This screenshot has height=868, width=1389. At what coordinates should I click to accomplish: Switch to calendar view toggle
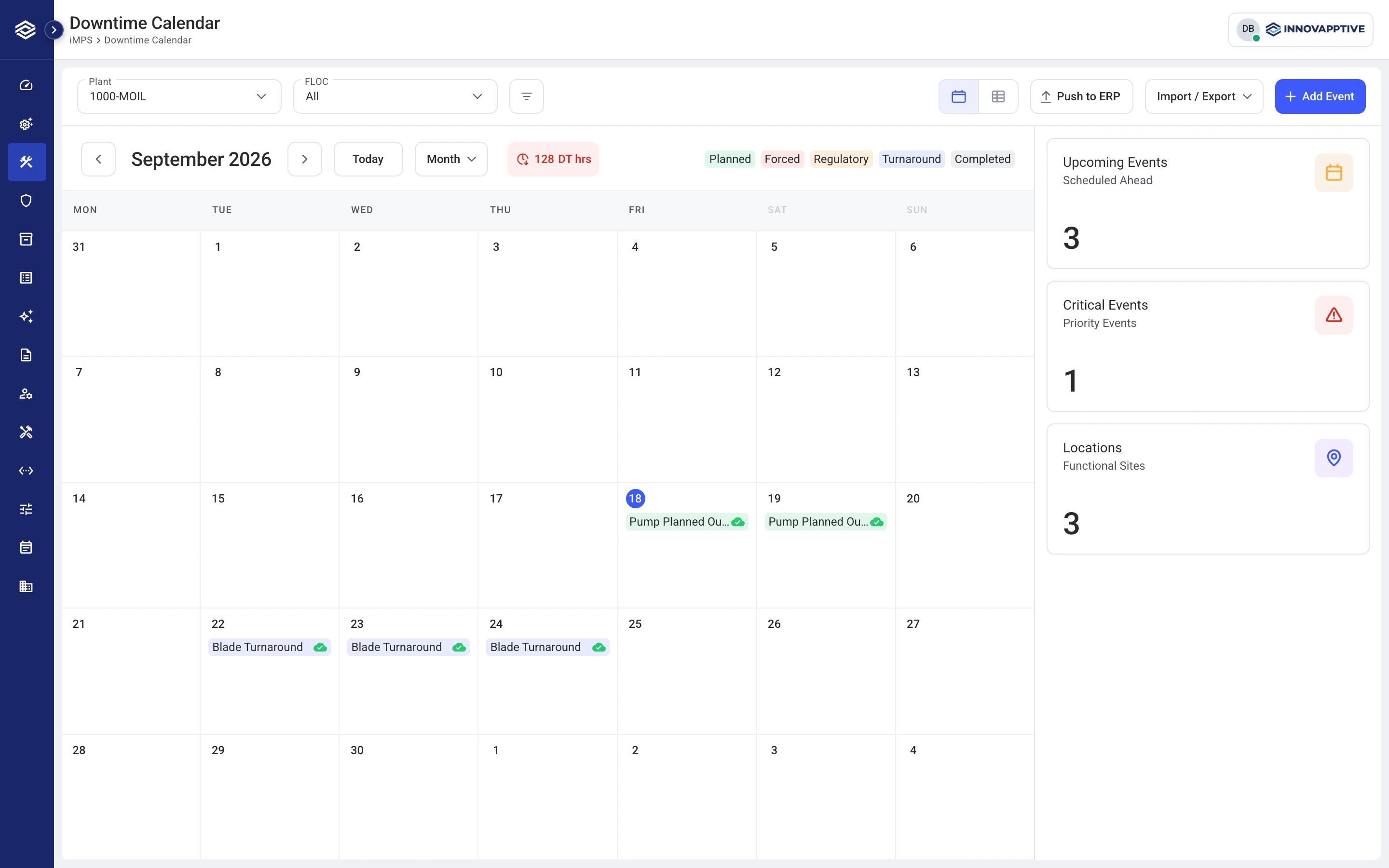(958, 96)
